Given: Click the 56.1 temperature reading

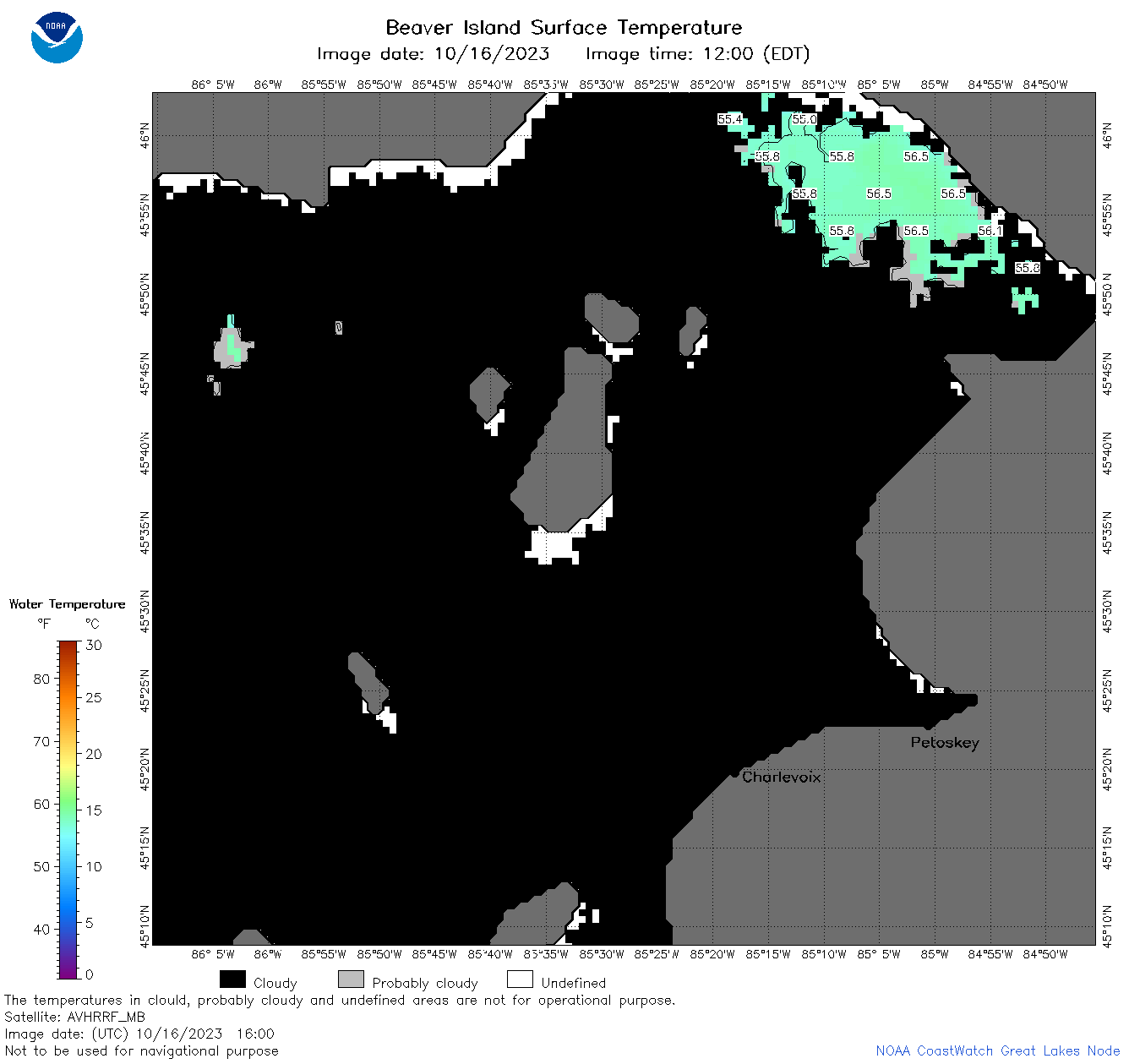Looking at the screenshot, I should [x=990, y=231].
